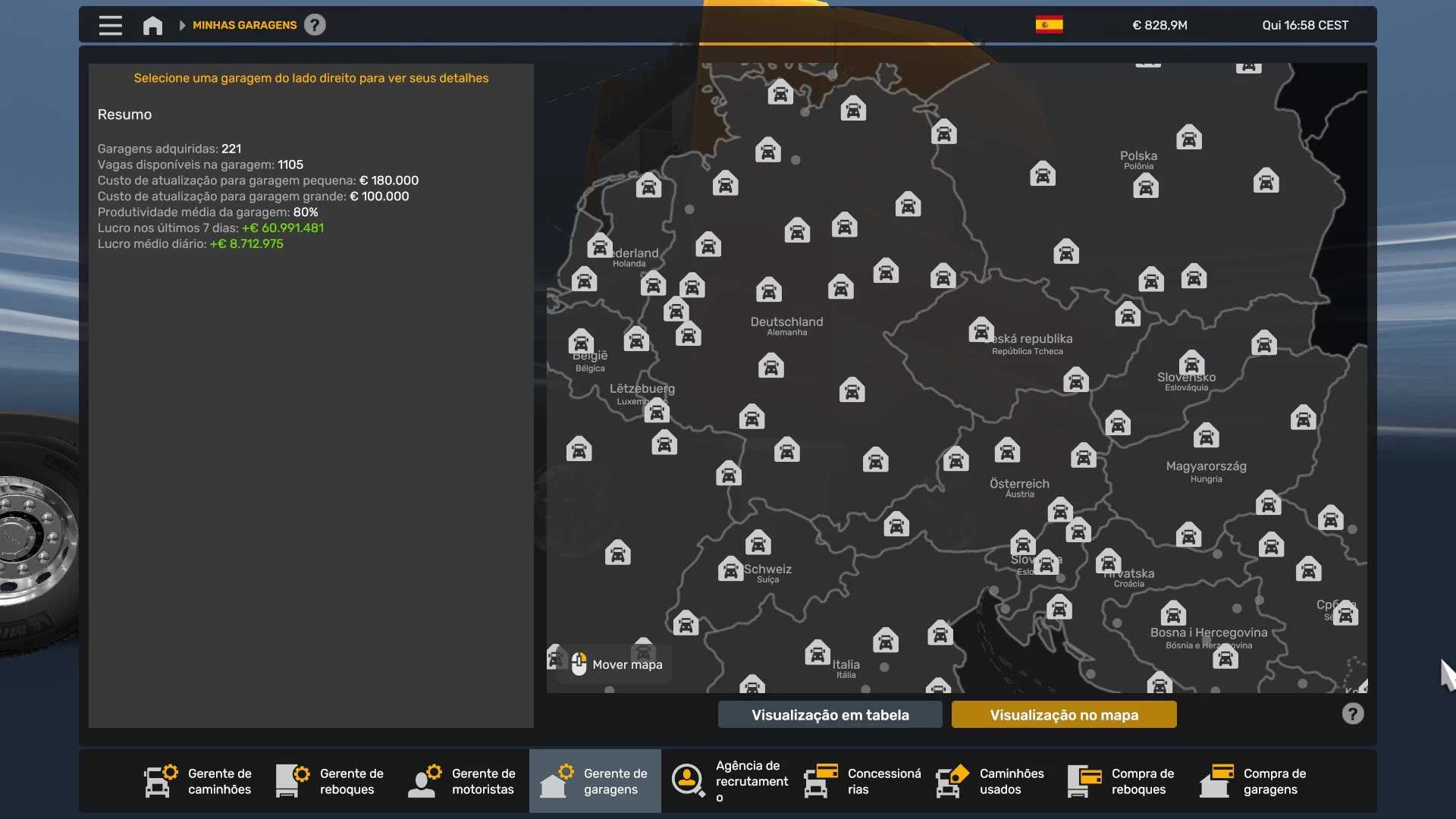Open the map help question mark
The image size is (1456, 819).
coord(1352,714)
